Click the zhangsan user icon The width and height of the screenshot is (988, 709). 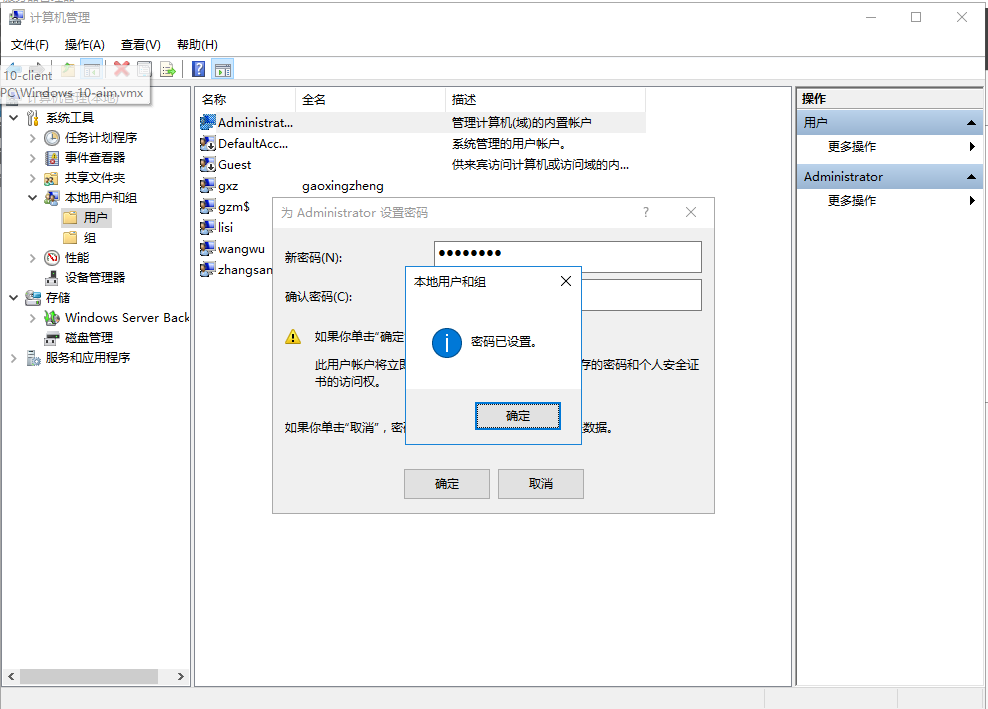207,269
